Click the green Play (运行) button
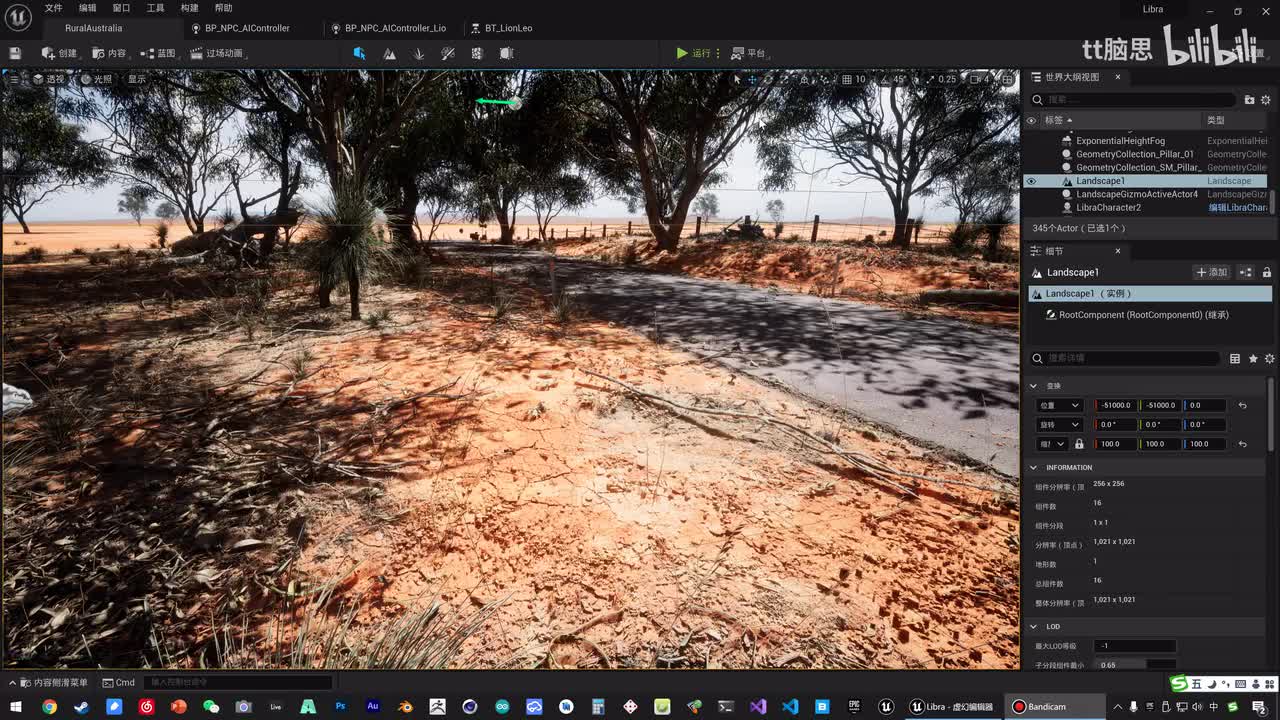 click(x=693, y=53)
